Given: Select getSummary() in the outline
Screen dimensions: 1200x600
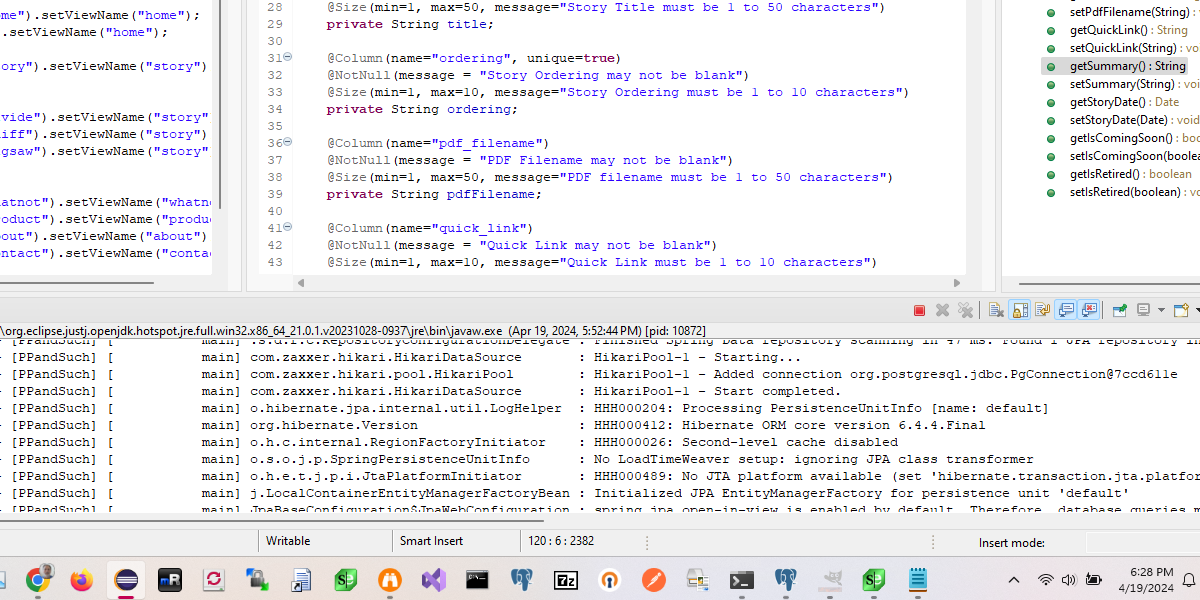Looking at the screenshot, I should coord(1126,66).
